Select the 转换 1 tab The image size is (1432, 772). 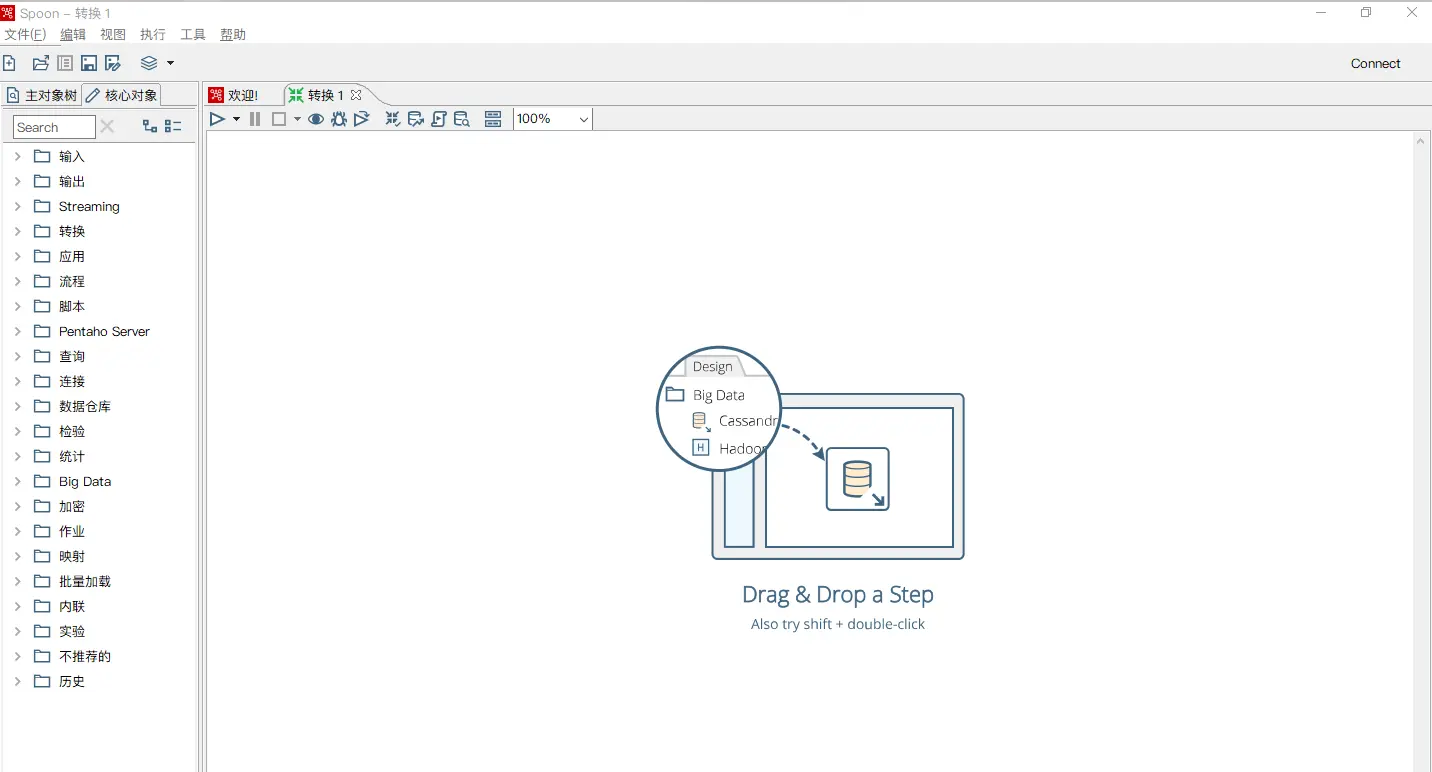pyautogui.click(x=324, y=95)
